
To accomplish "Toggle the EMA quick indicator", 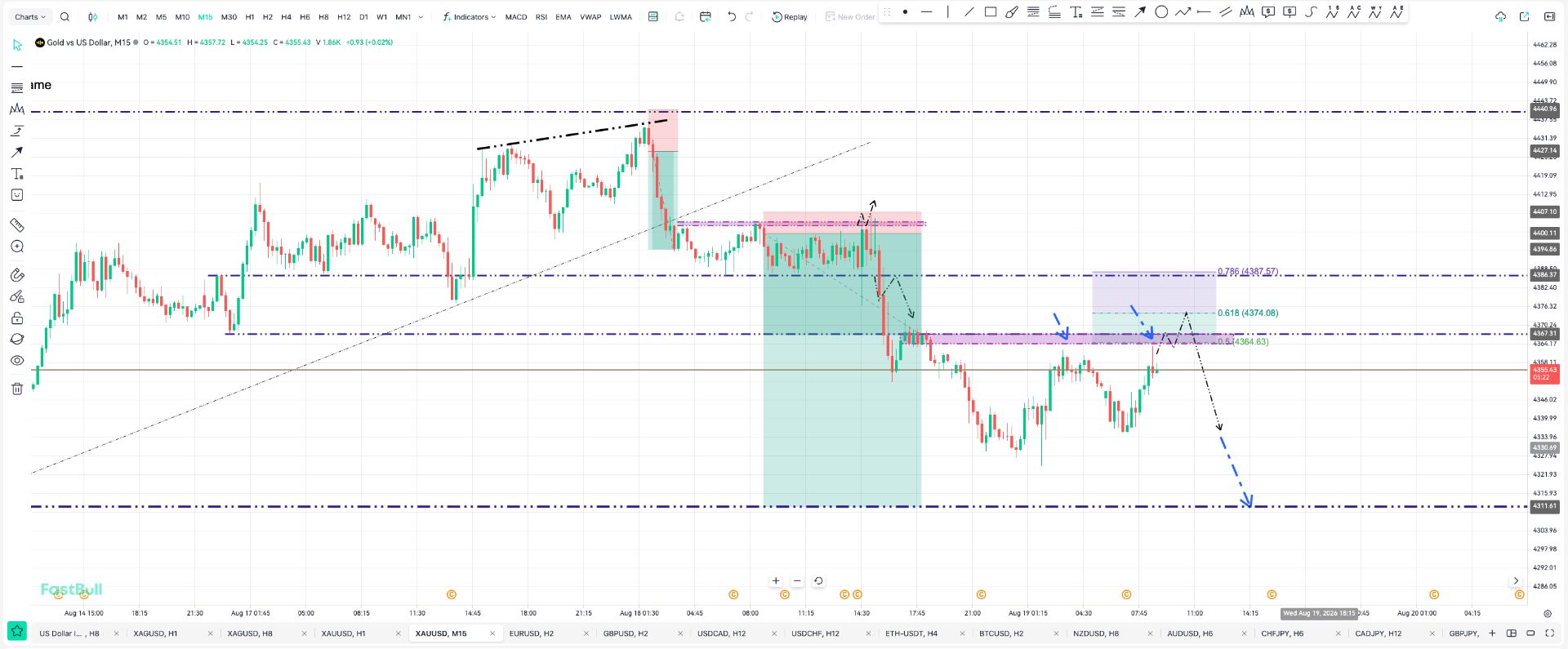I will coord(563,16).
